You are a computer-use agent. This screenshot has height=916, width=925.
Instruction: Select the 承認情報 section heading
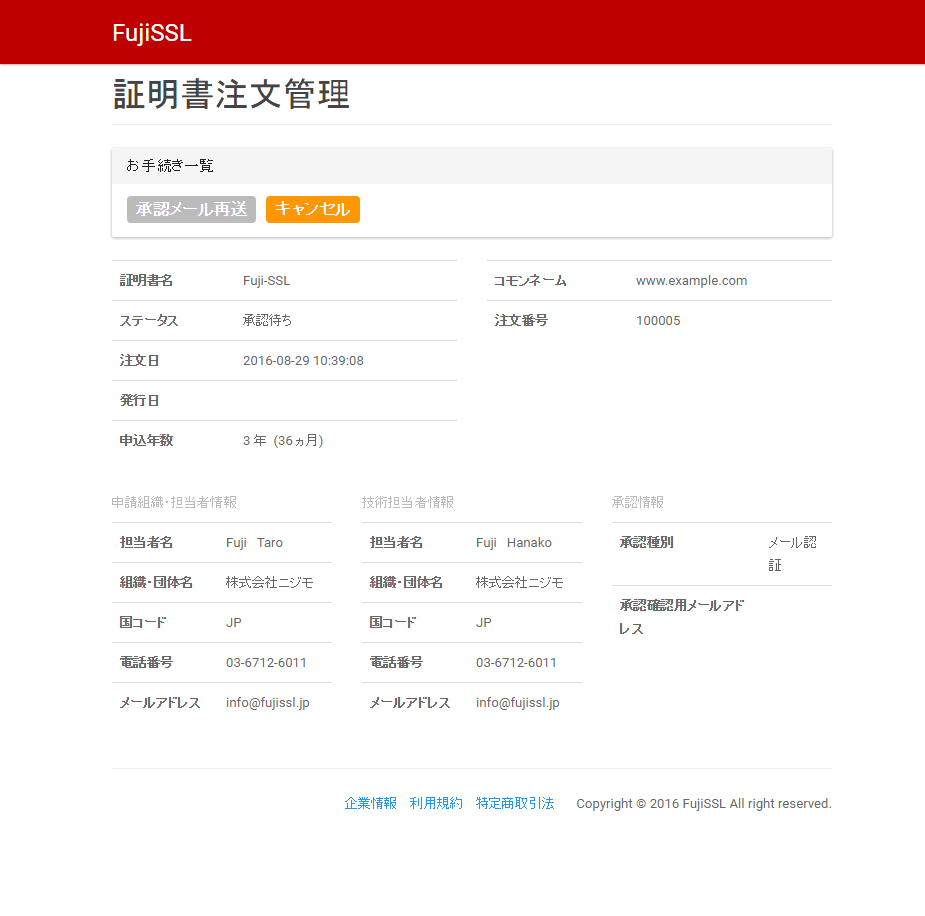(638, 503)
